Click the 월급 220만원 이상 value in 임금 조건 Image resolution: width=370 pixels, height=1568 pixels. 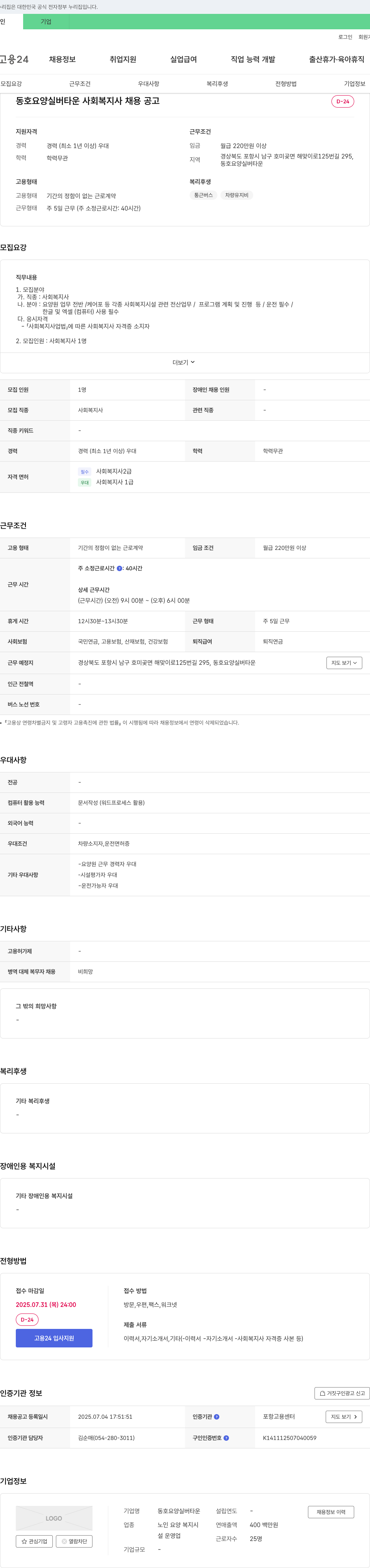coord(285,548)
